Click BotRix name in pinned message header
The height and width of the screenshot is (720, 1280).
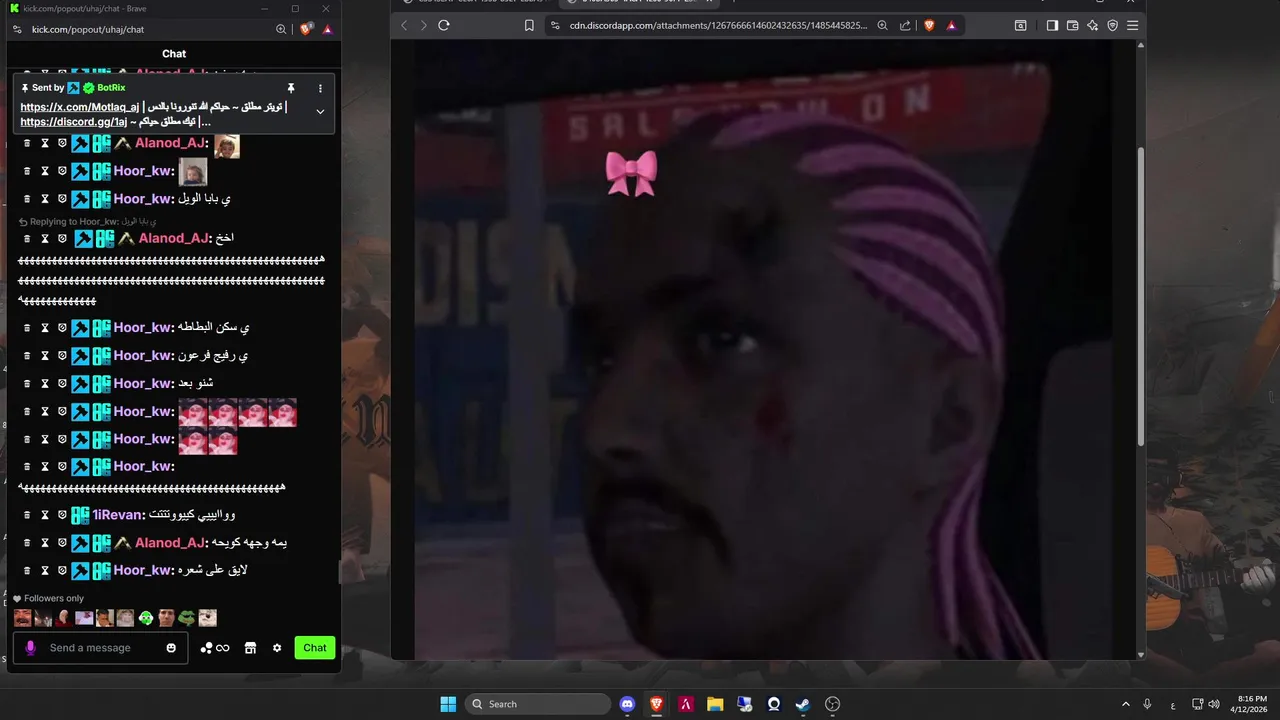click(x=111, y=88)
